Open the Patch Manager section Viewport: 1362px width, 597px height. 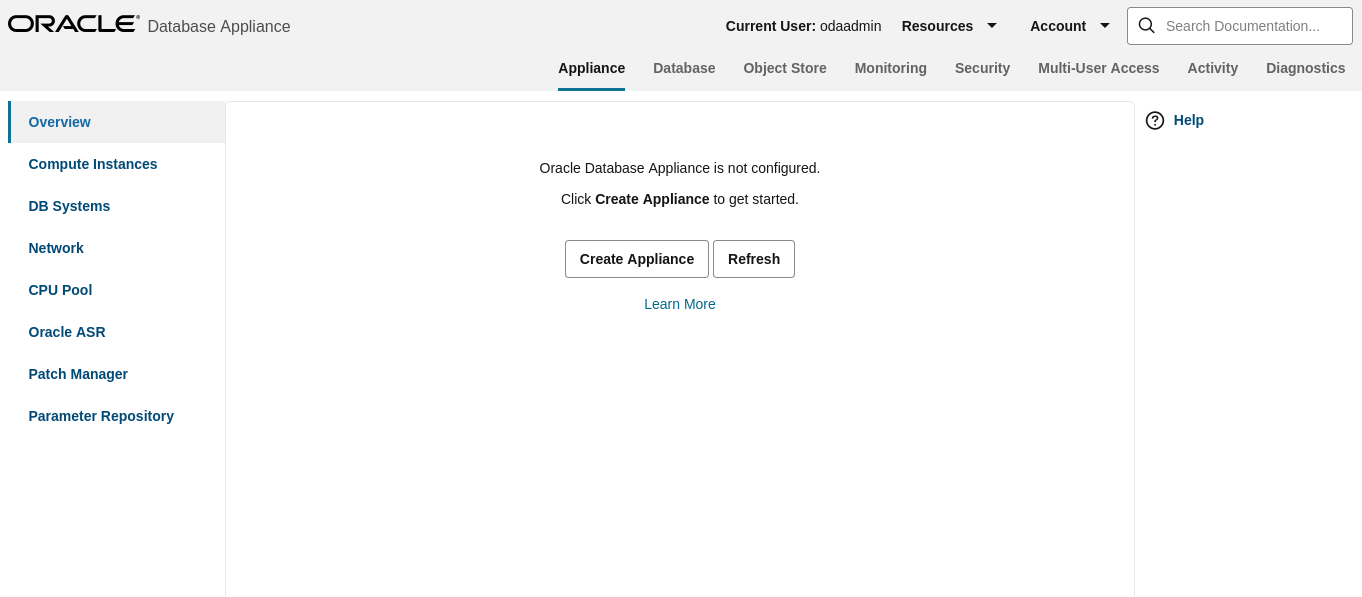(x=78, y=374)
